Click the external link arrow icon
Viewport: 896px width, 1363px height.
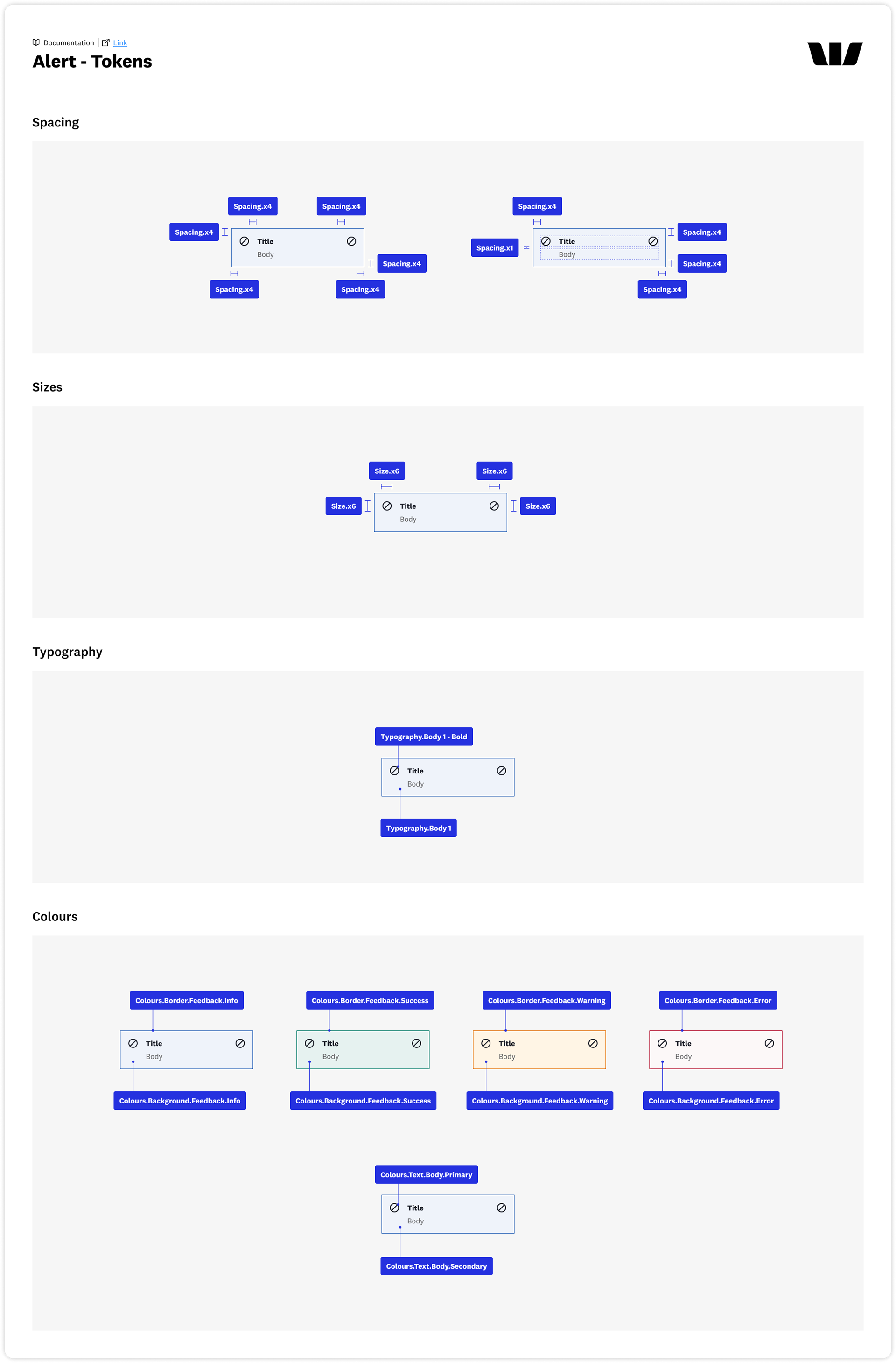click(105, 43)
